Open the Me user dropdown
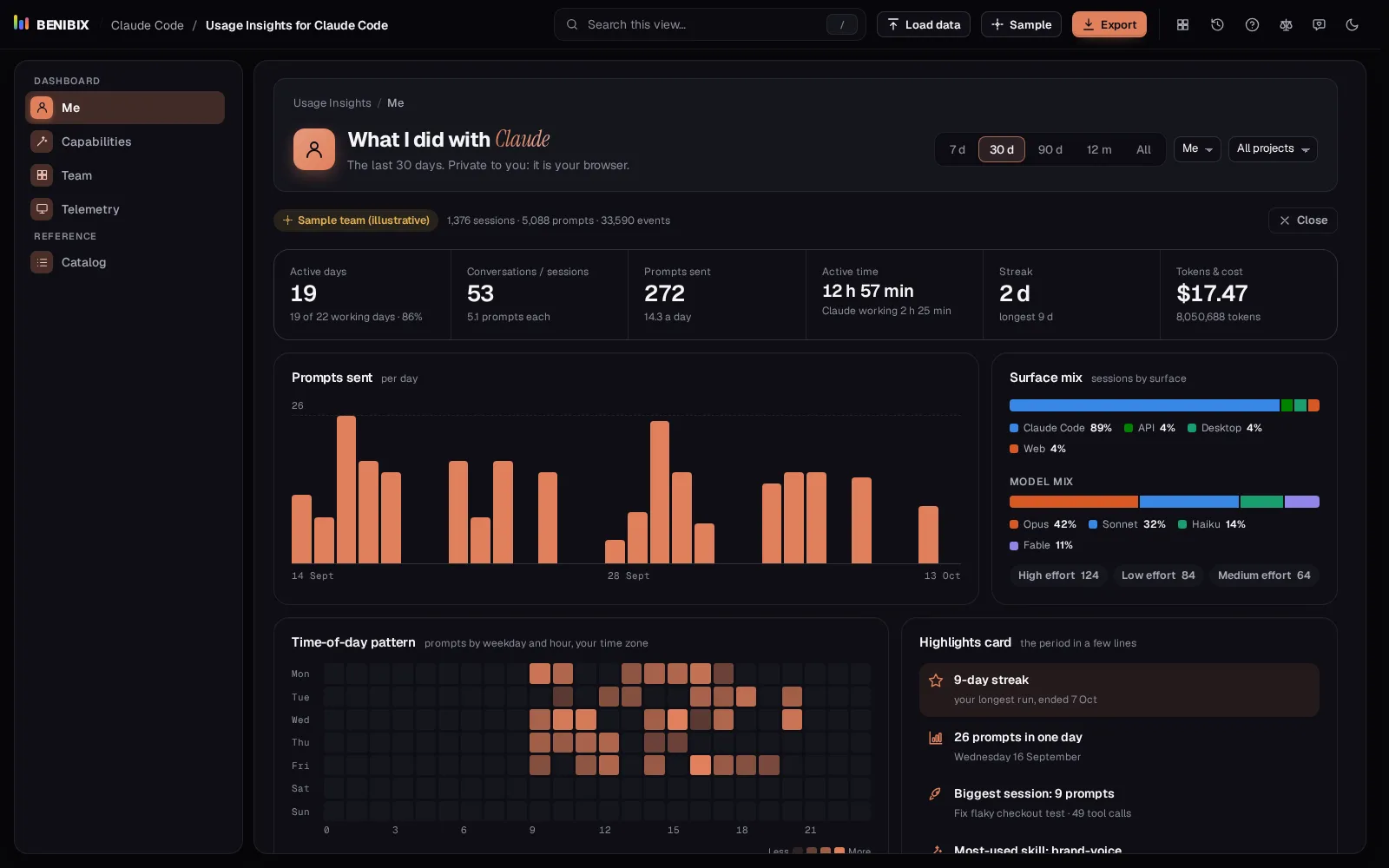The height and width of the screenshot is (868, 1389). tap(1197, 149)
